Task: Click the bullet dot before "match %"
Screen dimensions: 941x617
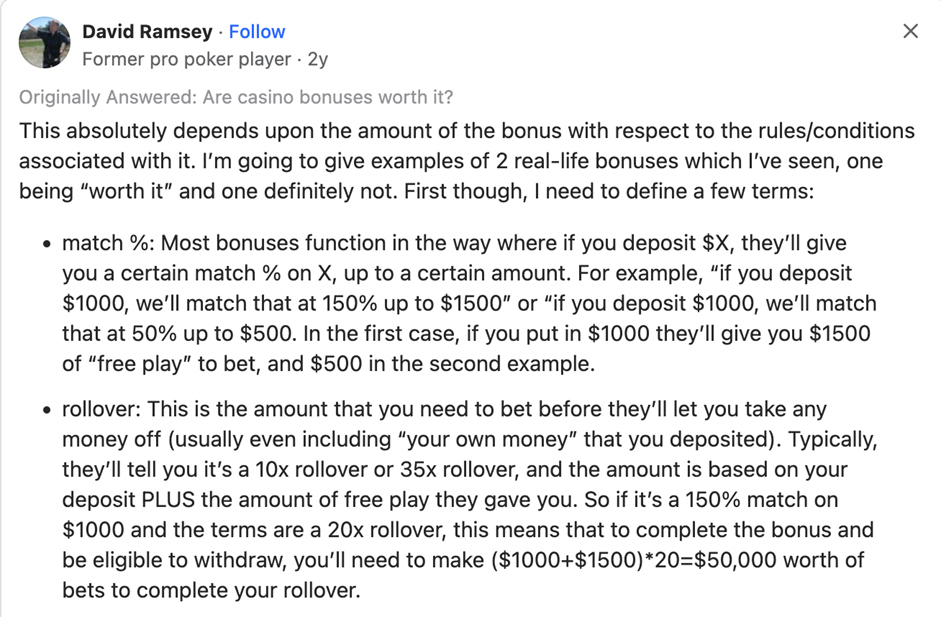Action: [46, 245]
